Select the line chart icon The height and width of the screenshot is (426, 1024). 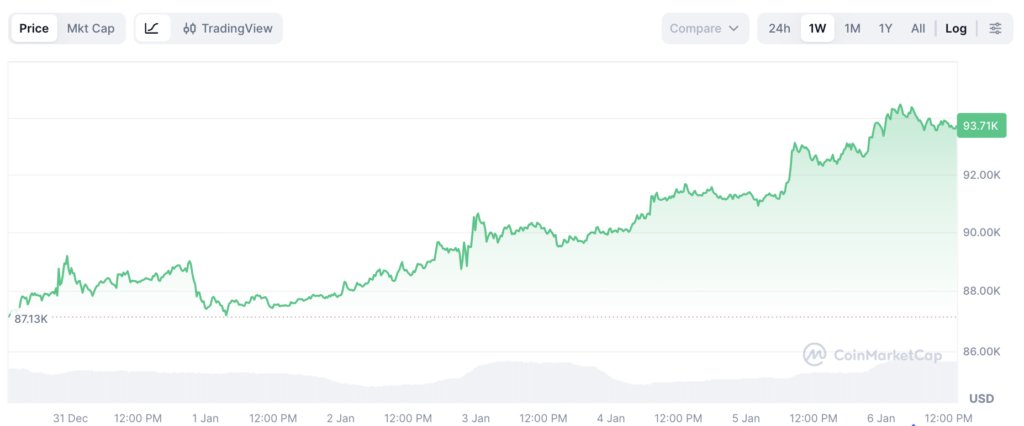point(151,28)
